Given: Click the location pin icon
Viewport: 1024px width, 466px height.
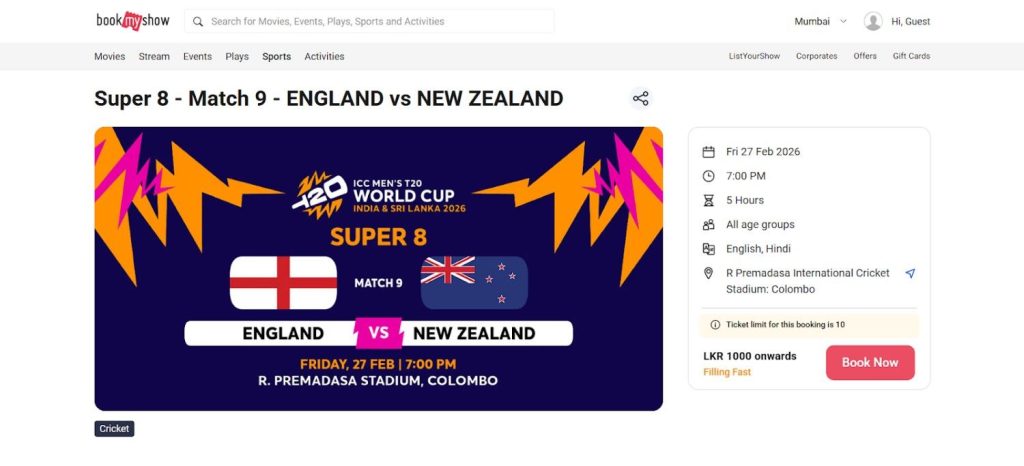Looking at the screenshot, I should point(708,273).
